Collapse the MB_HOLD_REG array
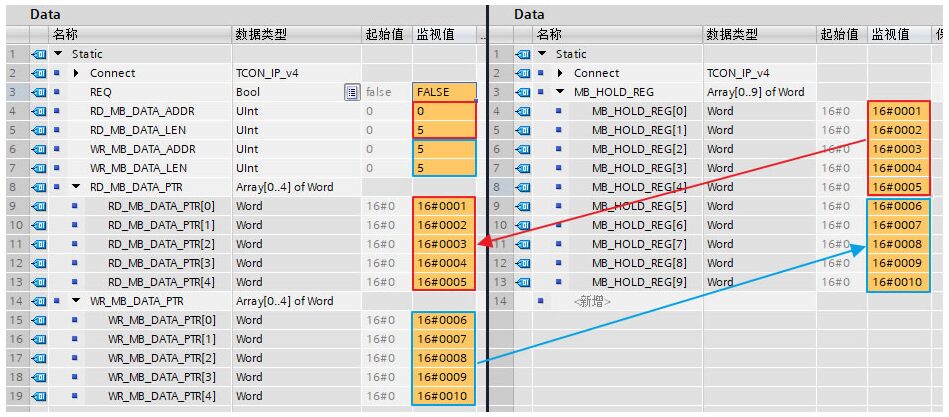This screenshot has height=417, width=949. click(x=560, y=92)
